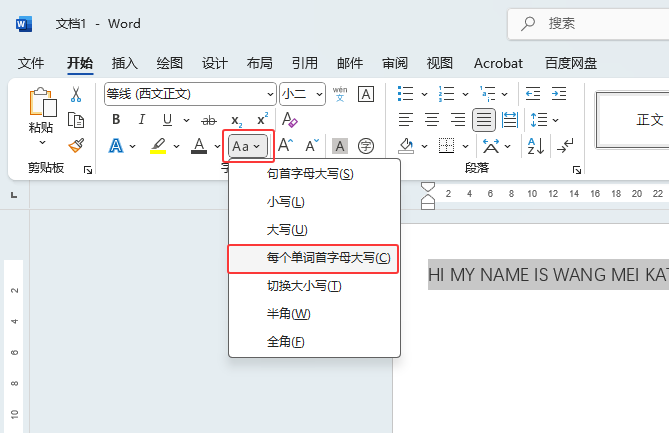Viewport: 669px width, 433px height.
Task: Click the Asian Layout character scaling icon
Action: (x=491, y=146)
